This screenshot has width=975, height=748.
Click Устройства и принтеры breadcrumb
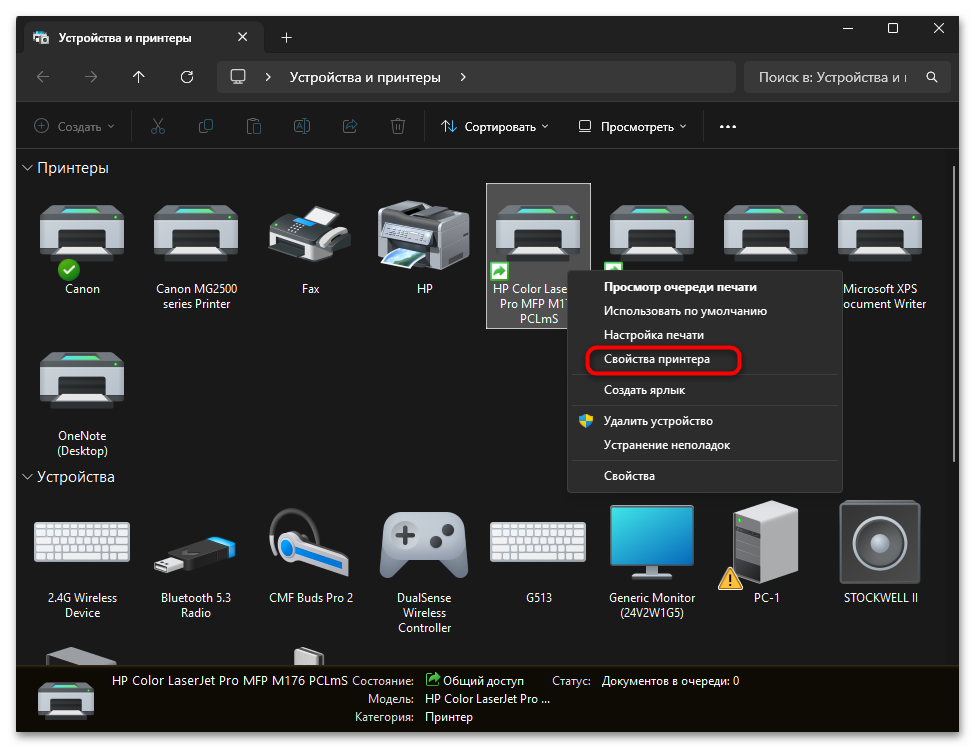point(365,77)
